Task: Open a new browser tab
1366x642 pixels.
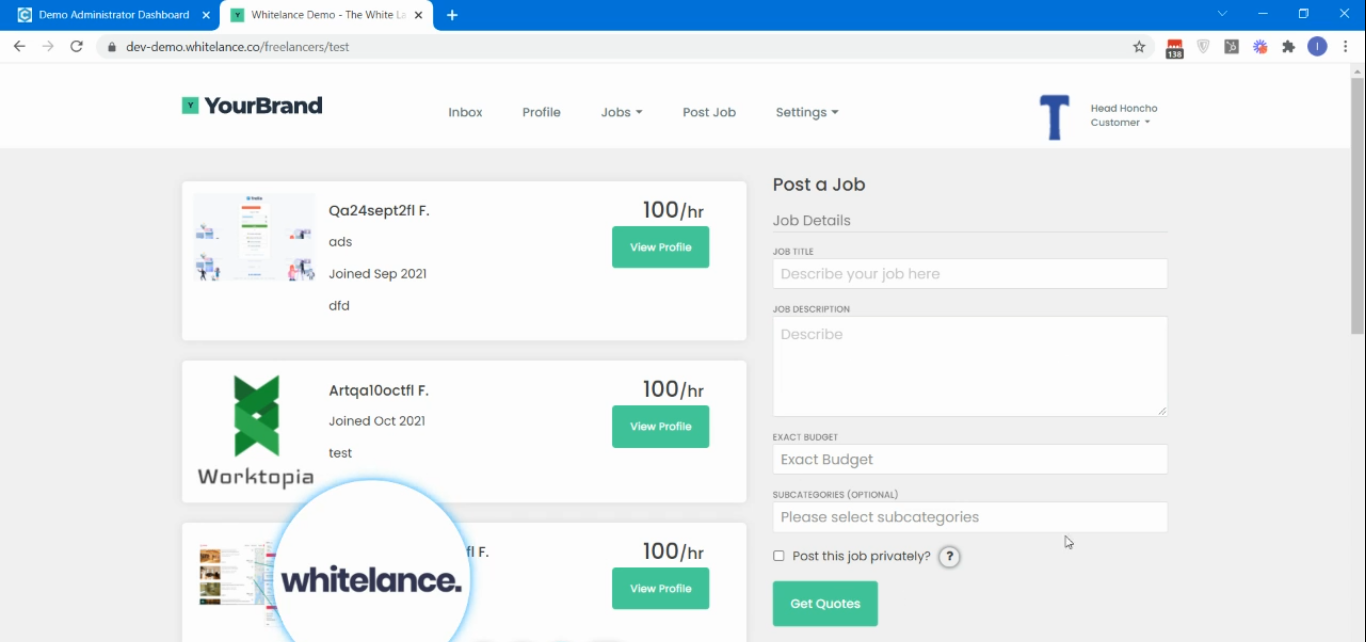Action: (x=452, y=15)
